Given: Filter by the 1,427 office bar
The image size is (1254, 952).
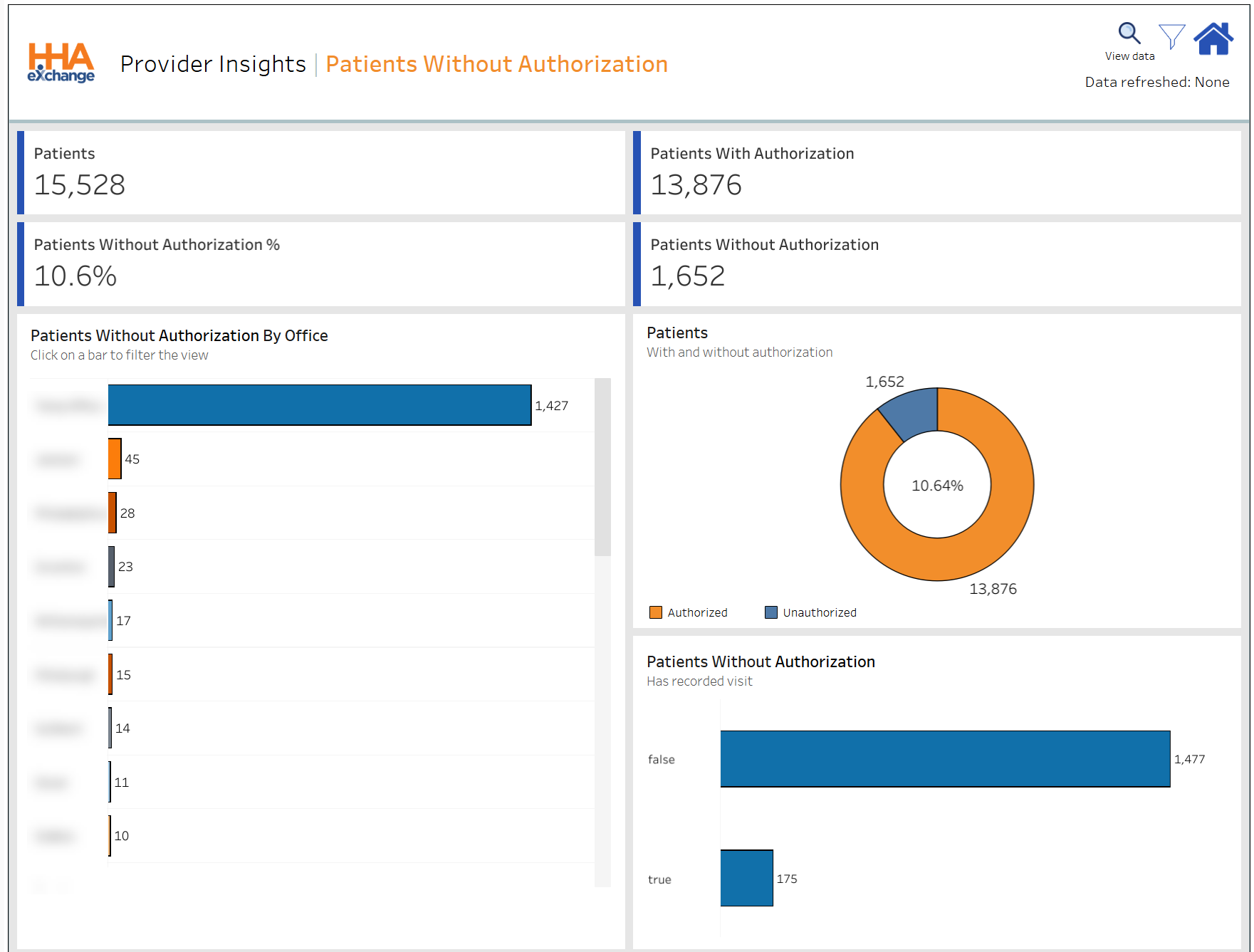Looking at the screenshot, I should pyautogui.click(x=320, y=405).
